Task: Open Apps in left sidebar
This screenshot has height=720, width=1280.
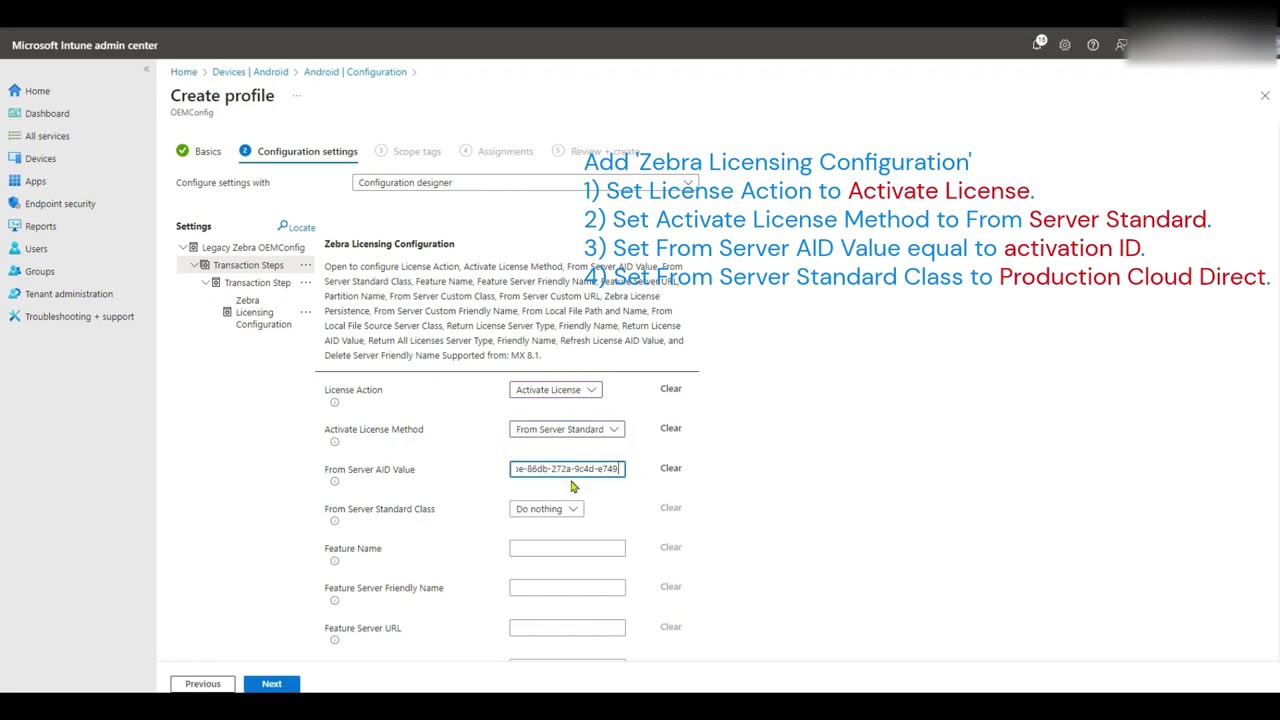Action: tap(35, 181)
